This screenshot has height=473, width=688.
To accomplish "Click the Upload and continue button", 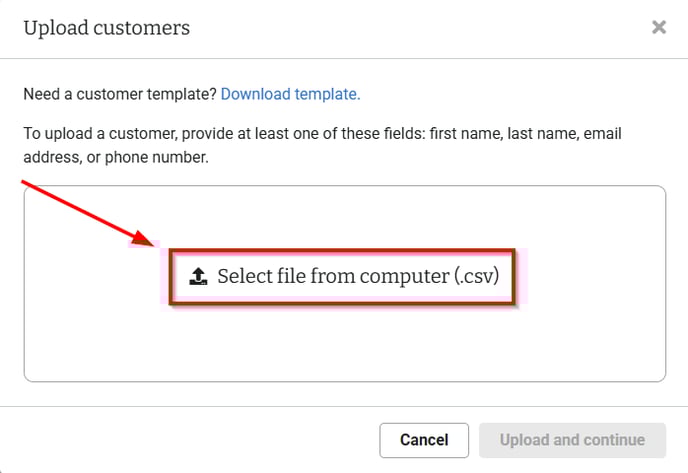I will click(x=572, y=440).
